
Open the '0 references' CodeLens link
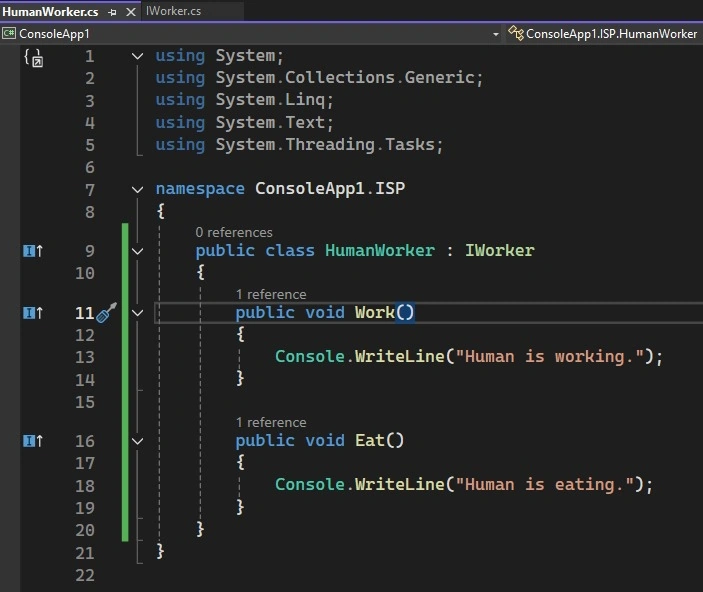[x=234, y=232]
